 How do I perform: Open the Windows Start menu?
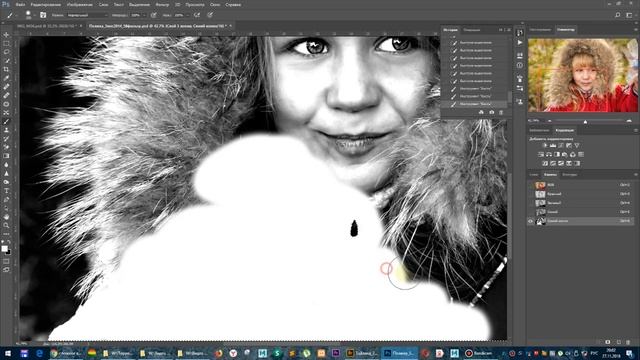8,353
